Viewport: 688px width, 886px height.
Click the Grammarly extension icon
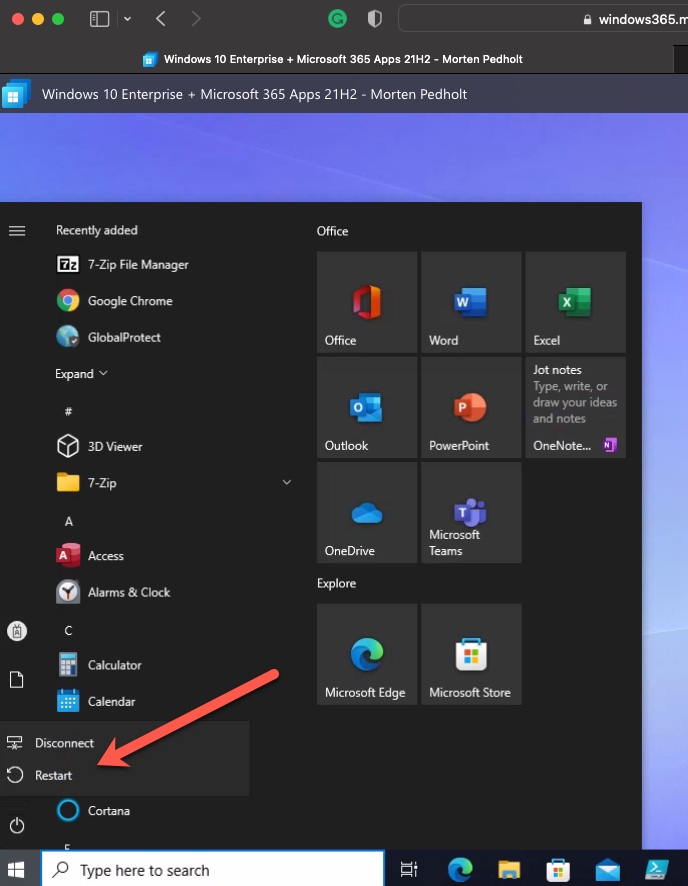(337, 19)
